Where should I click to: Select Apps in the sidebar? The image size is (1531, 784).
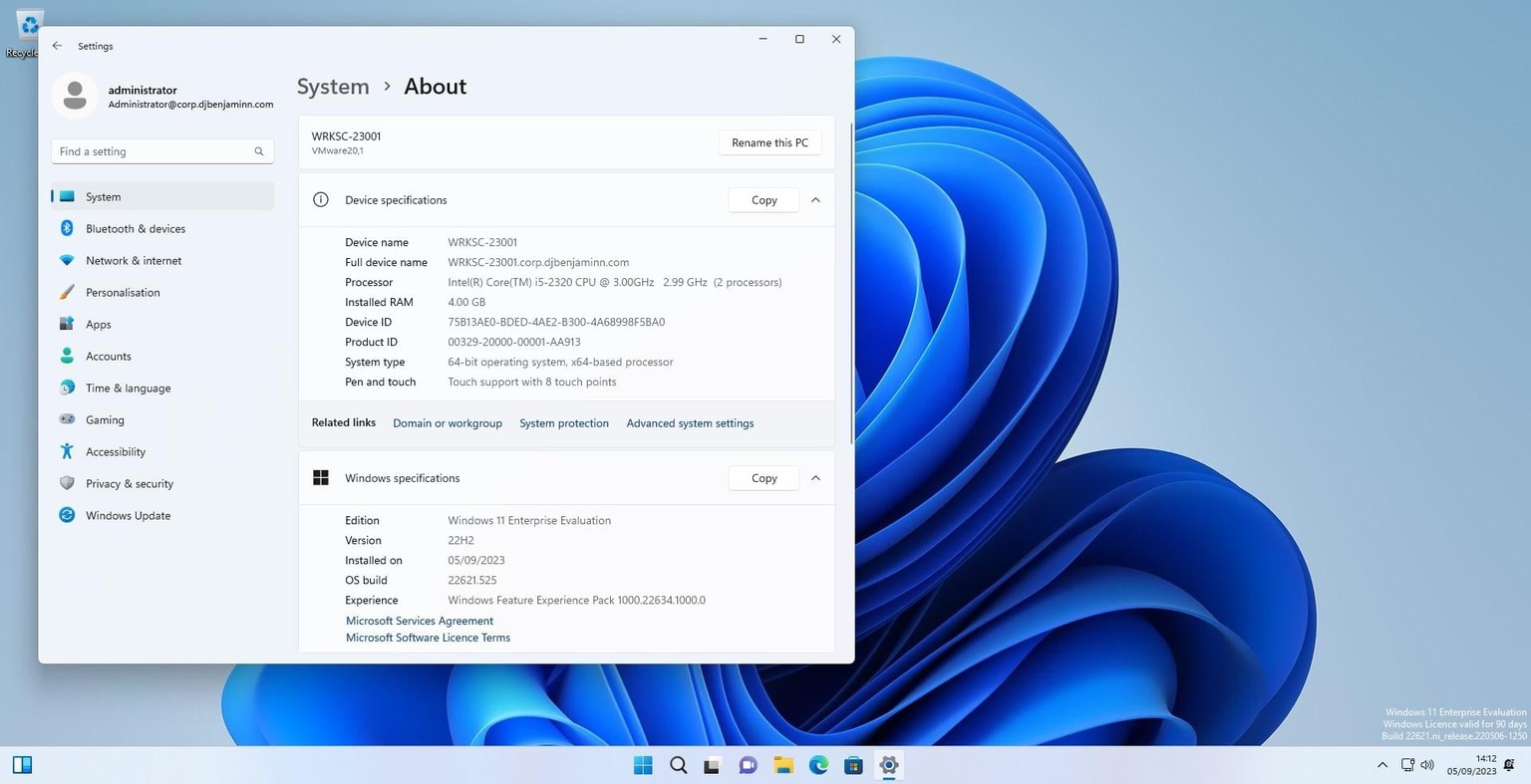pos(162,324)
